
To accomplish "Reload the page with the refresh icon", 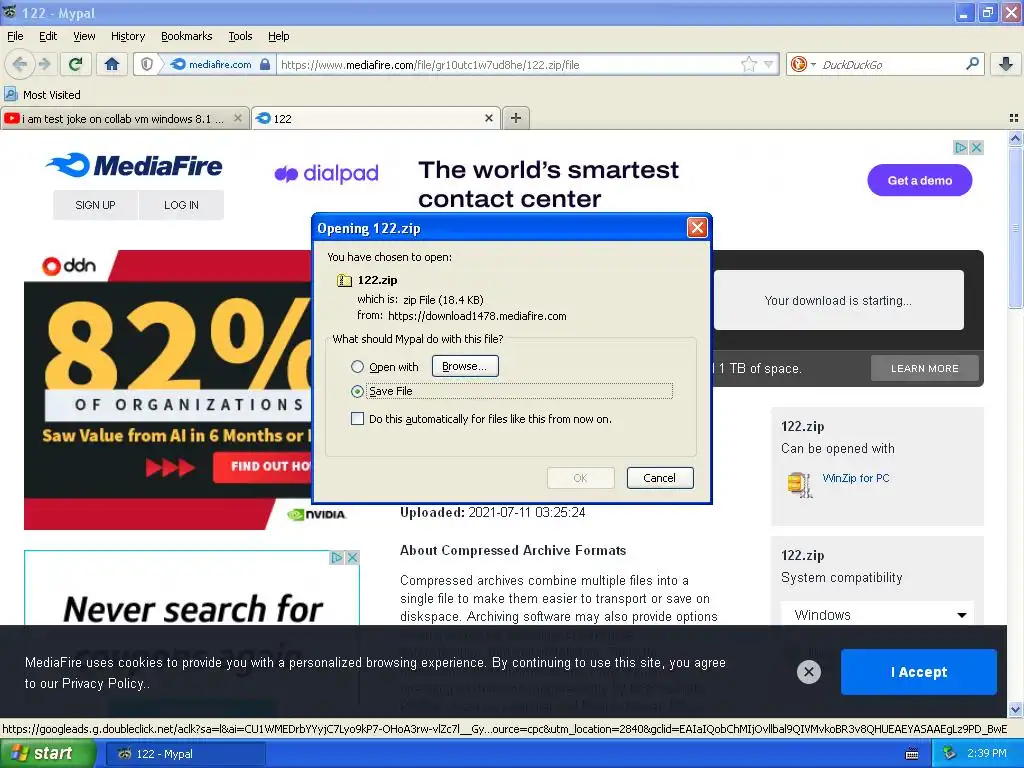I will (x=76, y=64).
